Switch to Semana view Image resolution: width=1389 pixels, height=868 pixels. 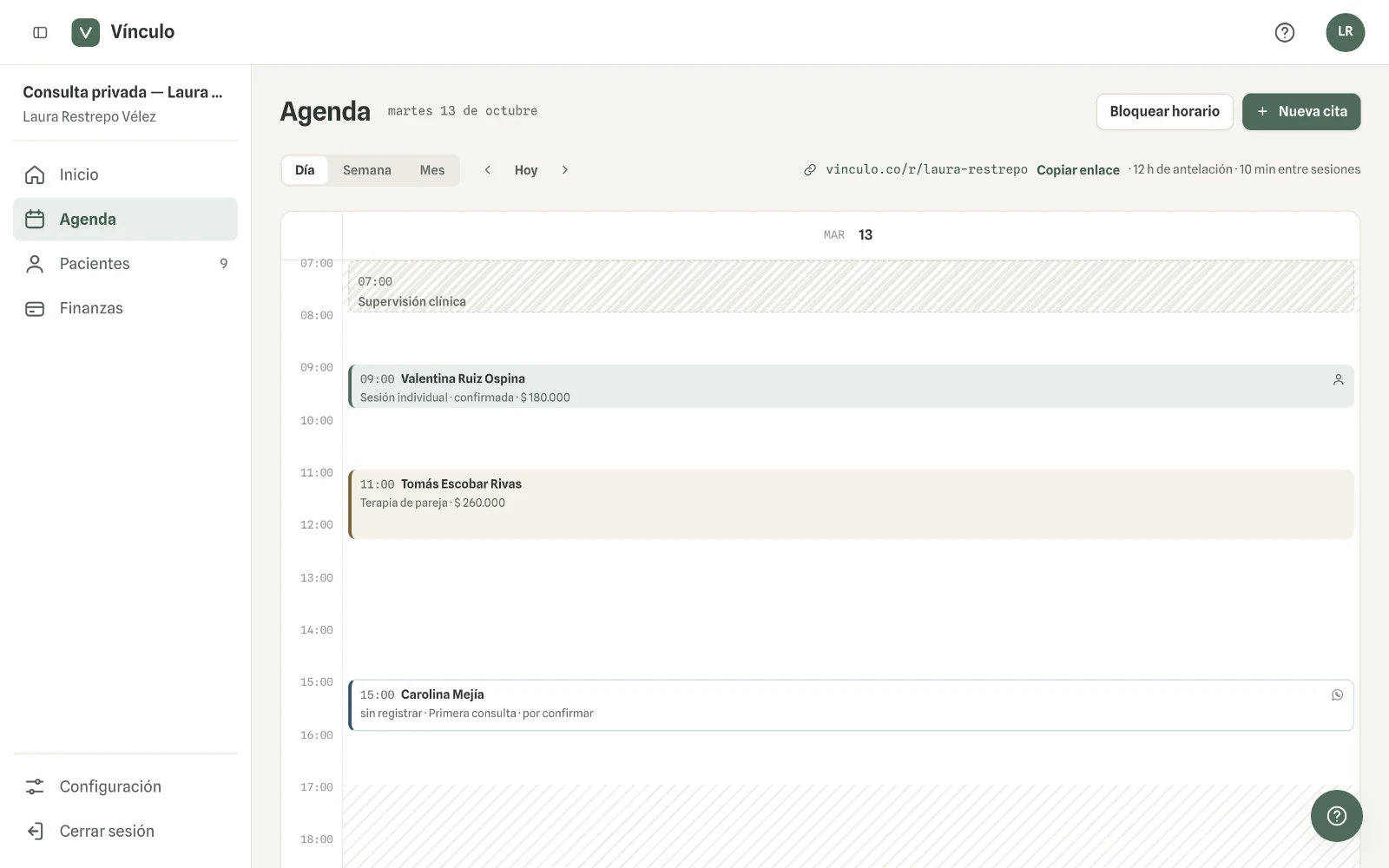[x=367, y=170]
